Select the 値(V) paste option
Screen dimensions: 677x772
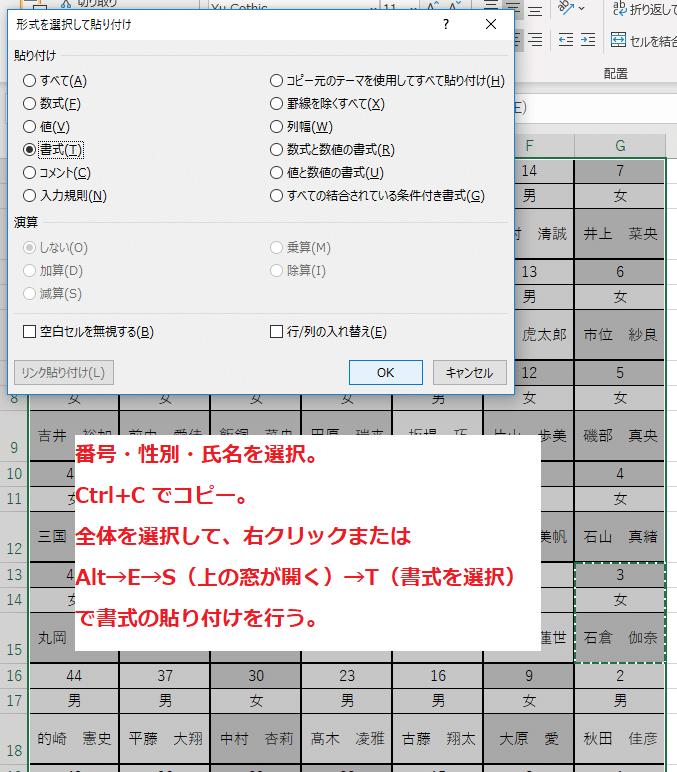[x=46, y=127]
